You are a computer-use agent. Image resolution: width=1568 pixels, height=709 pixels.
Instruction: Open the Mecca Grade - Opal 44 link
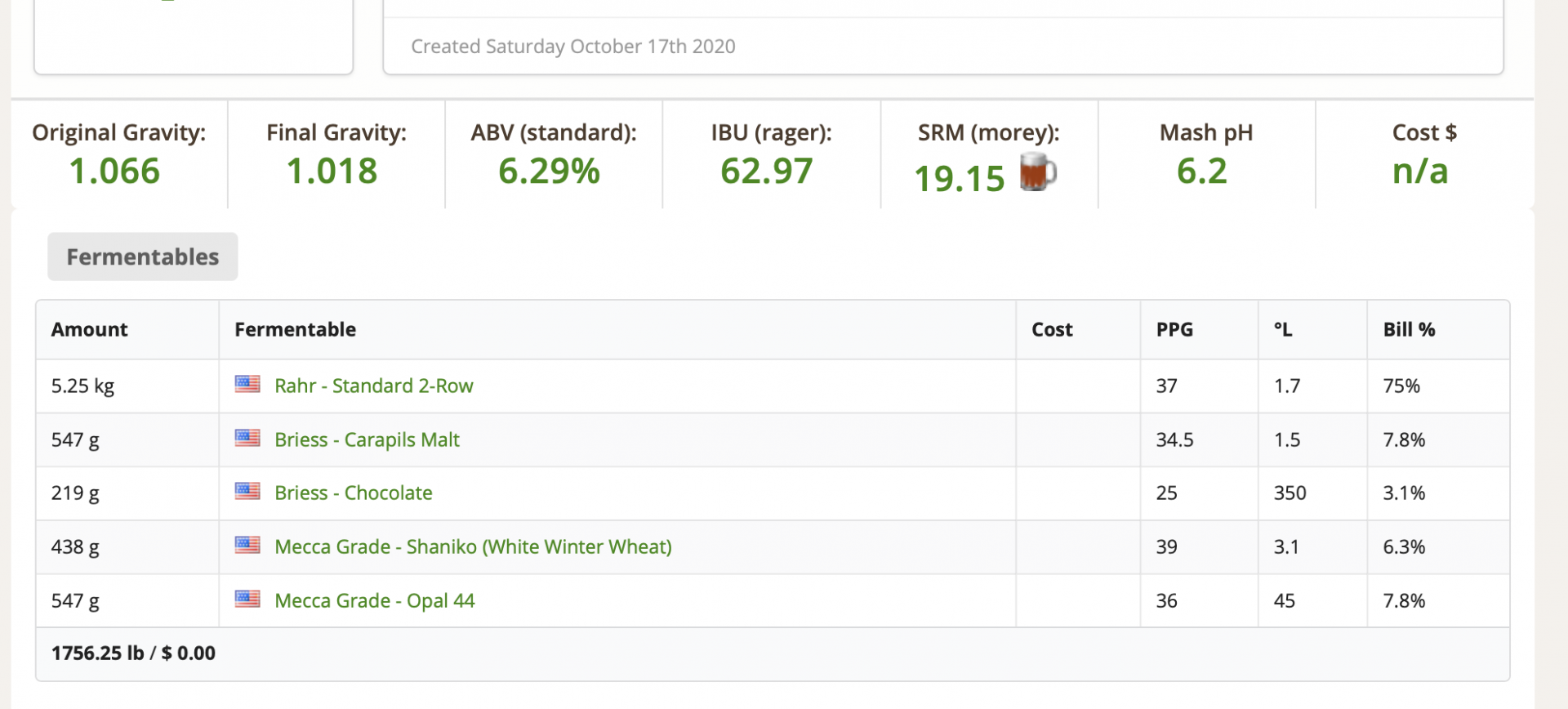click(x=374, y=600)
